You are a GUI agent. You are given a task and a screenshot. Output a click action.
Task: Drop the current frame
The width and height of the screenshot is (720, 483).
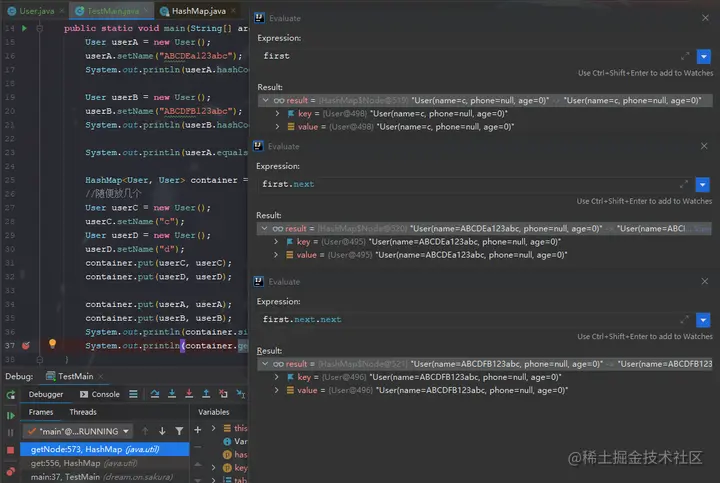223,394
